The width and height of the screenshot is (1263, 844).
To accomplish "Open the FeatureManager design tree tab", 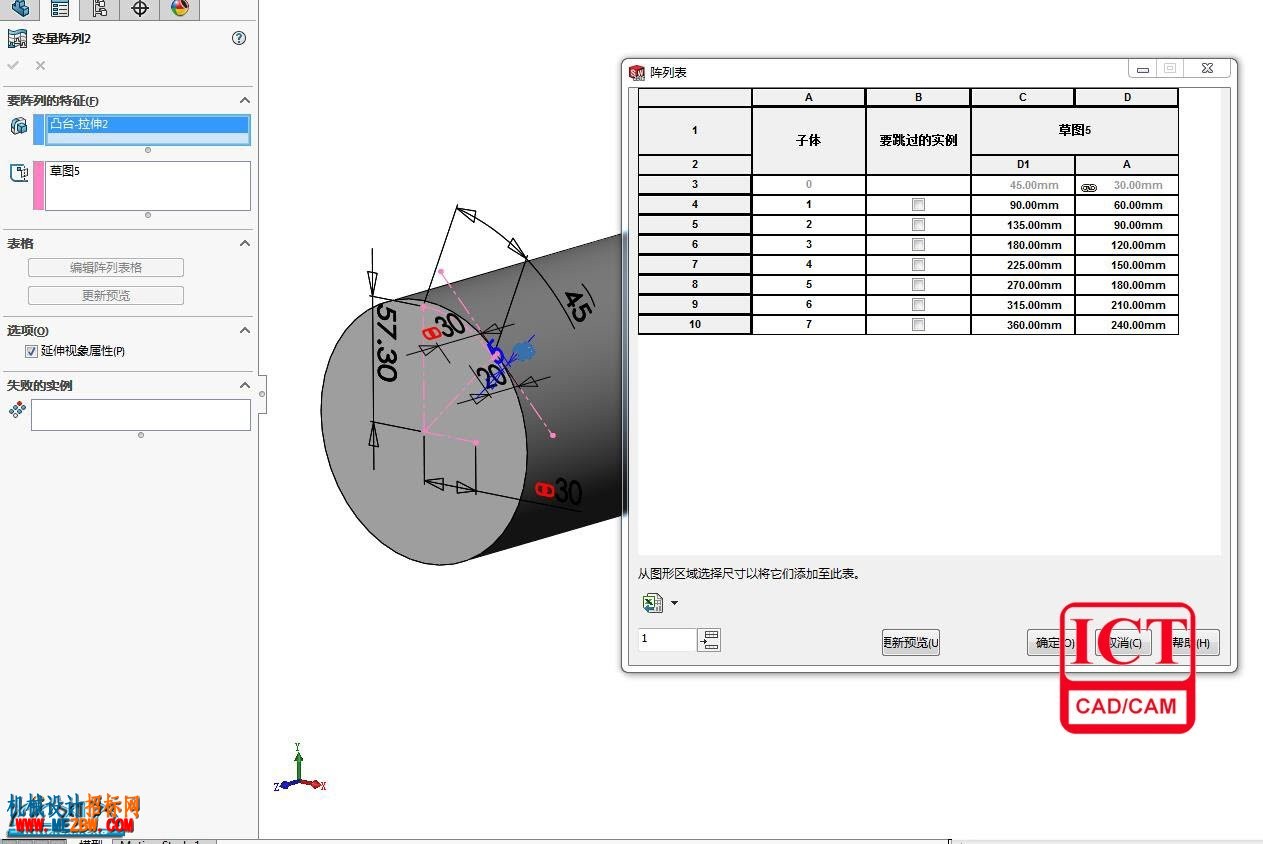I will (20, 9).
